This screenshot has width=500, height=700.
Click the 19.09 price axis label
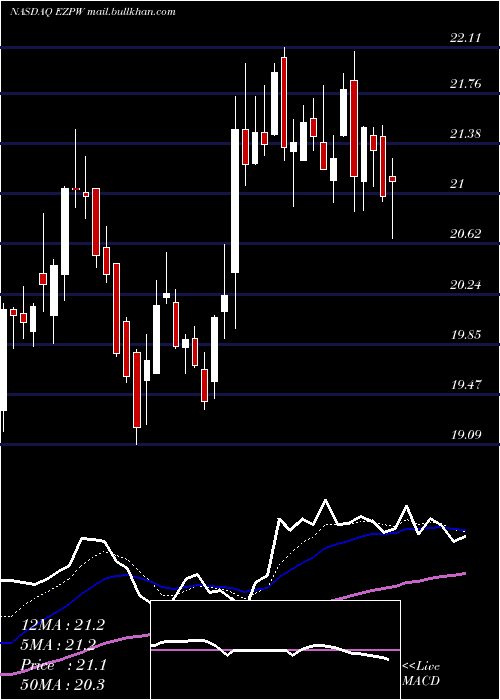[x=466, y=434]
